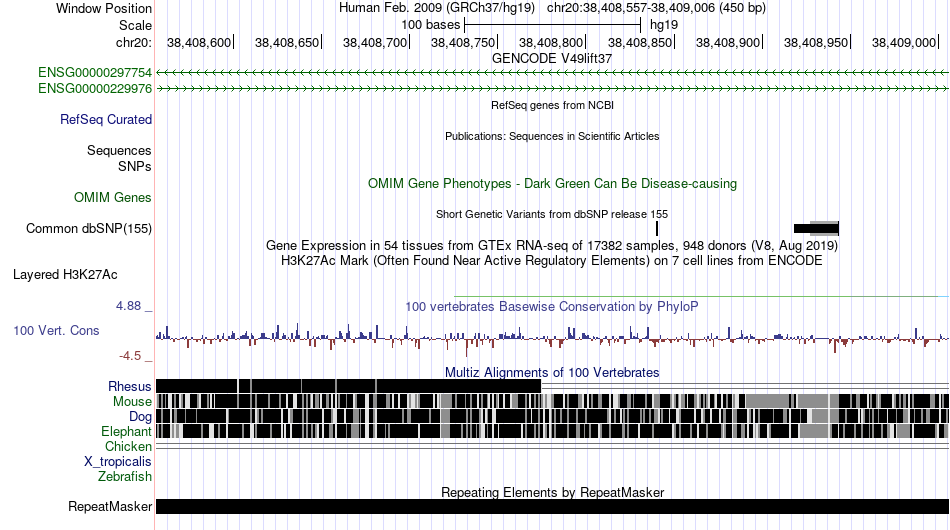Click the single-base dbSNP variant tick mark
The height and width of the screenshot is (530, 950).
[657, 228]
